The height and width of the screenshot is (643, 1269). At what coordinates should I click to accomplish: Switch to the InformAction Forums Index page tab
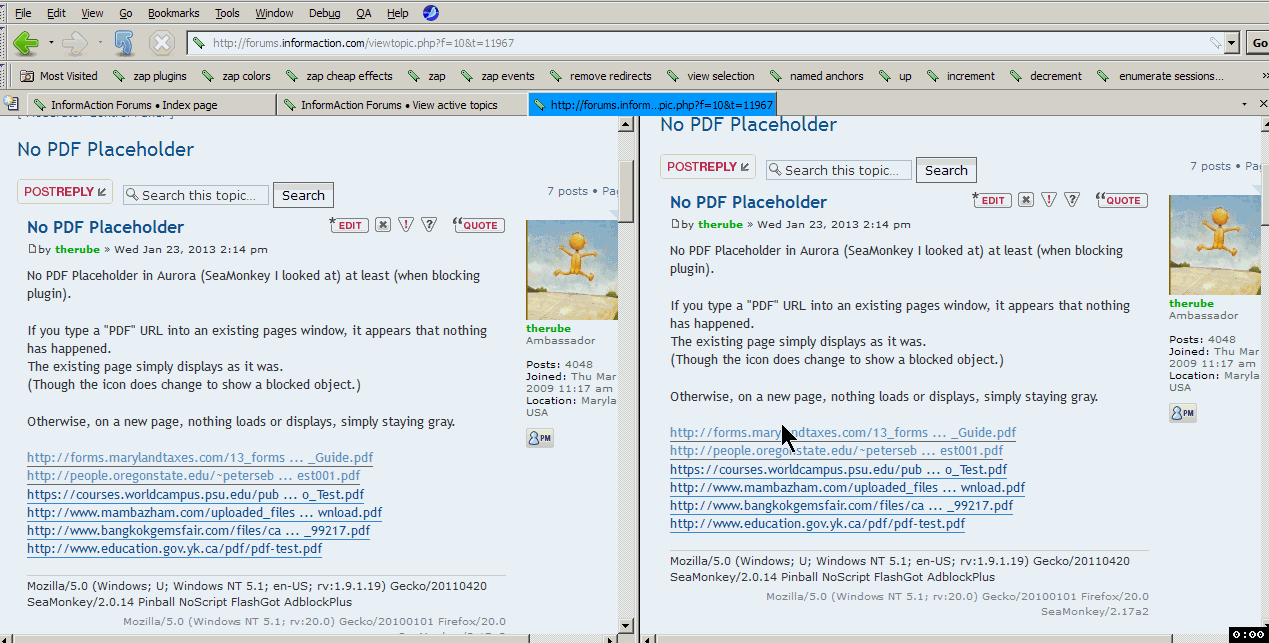pyautogui.click(x=149, y=104)
